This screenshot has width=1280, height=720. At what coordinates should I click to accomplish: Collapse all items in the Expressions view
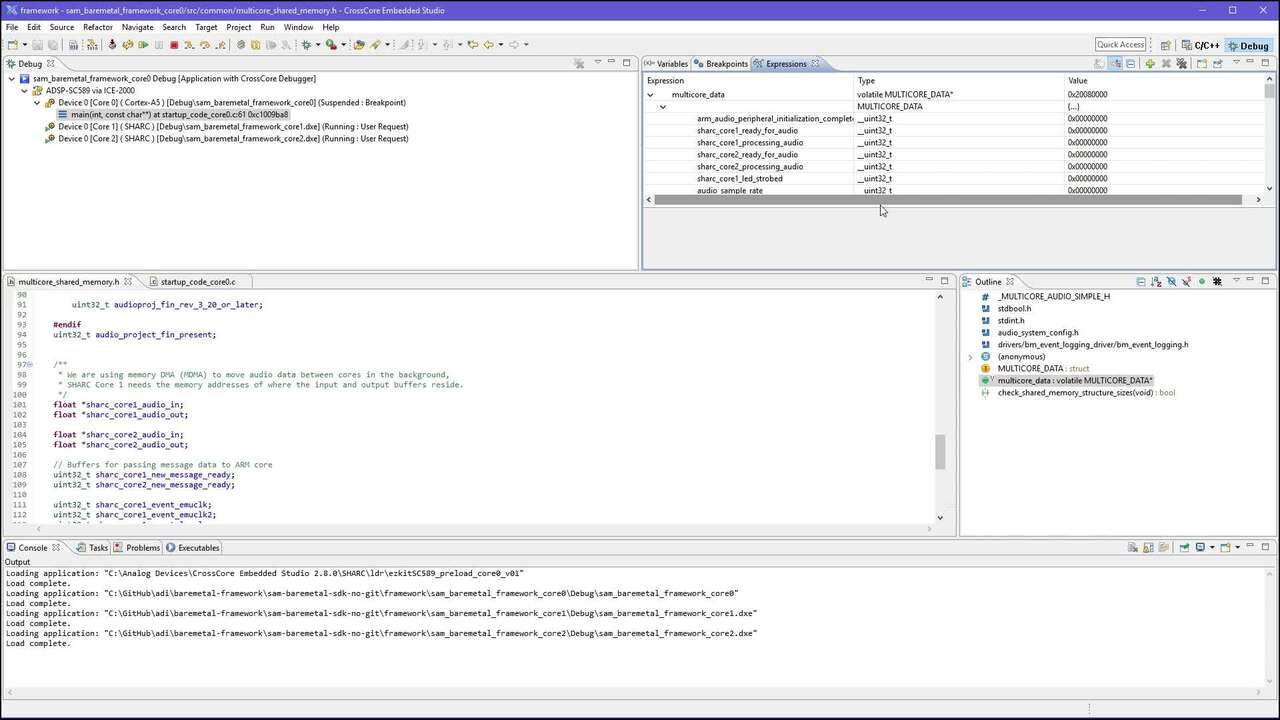pyautogui.click(x=1131, y=64)
